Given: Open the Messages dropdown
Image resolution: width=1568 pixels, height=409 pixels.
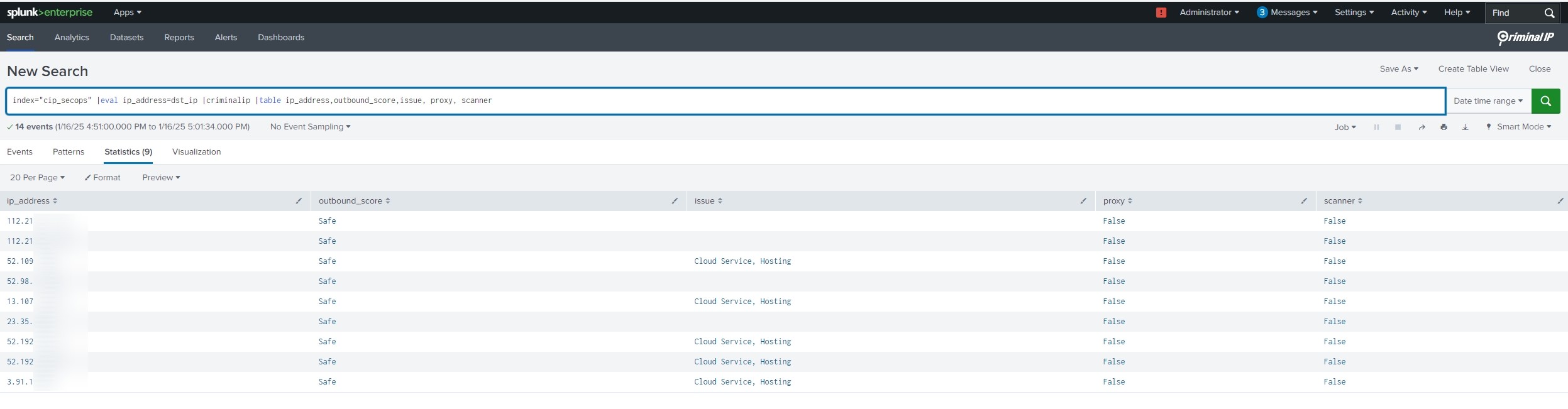Looking at the screenshot, I should (x=1294, y=13).
